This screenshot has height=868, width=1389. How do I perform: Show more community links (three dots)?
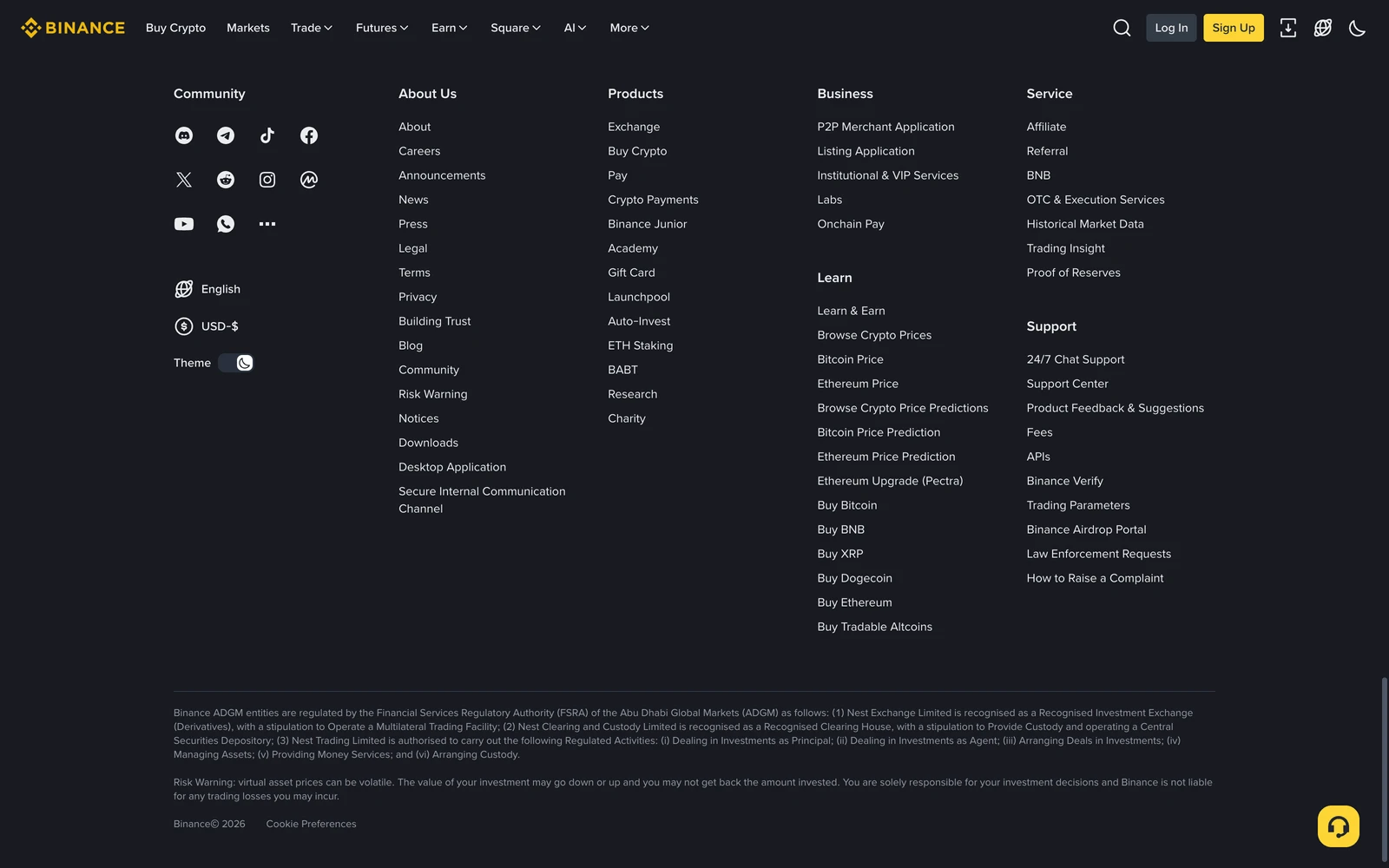[x=267, y=224]
